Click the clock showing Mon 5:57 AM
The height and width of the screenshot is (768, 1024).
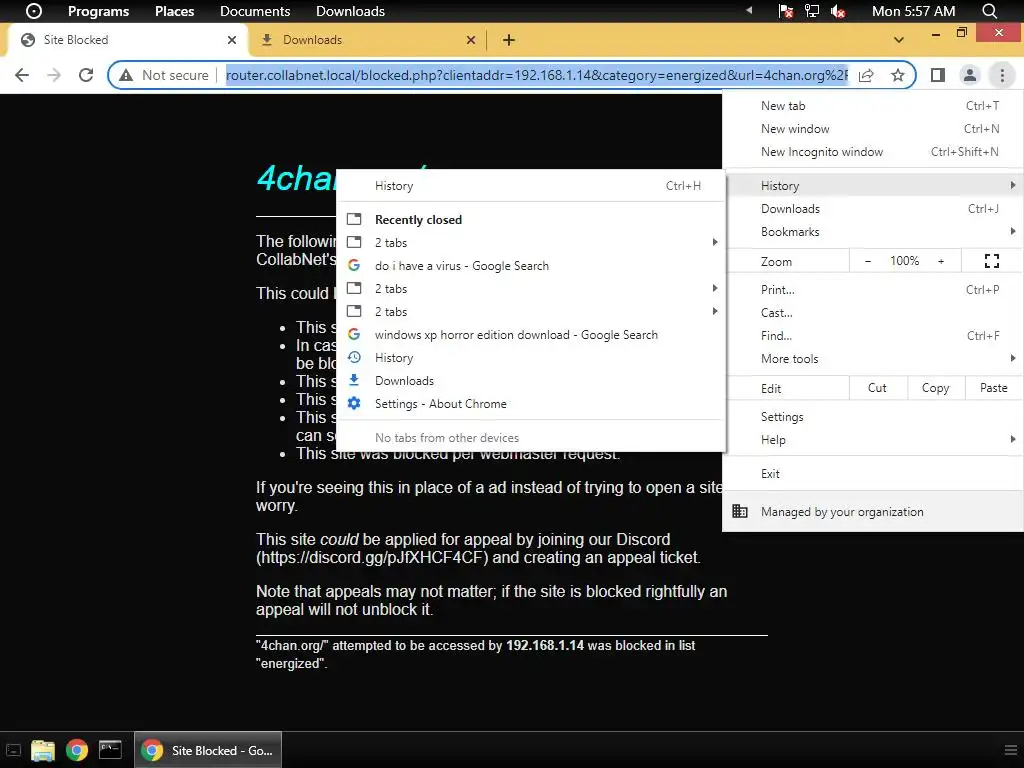(913, 11)
